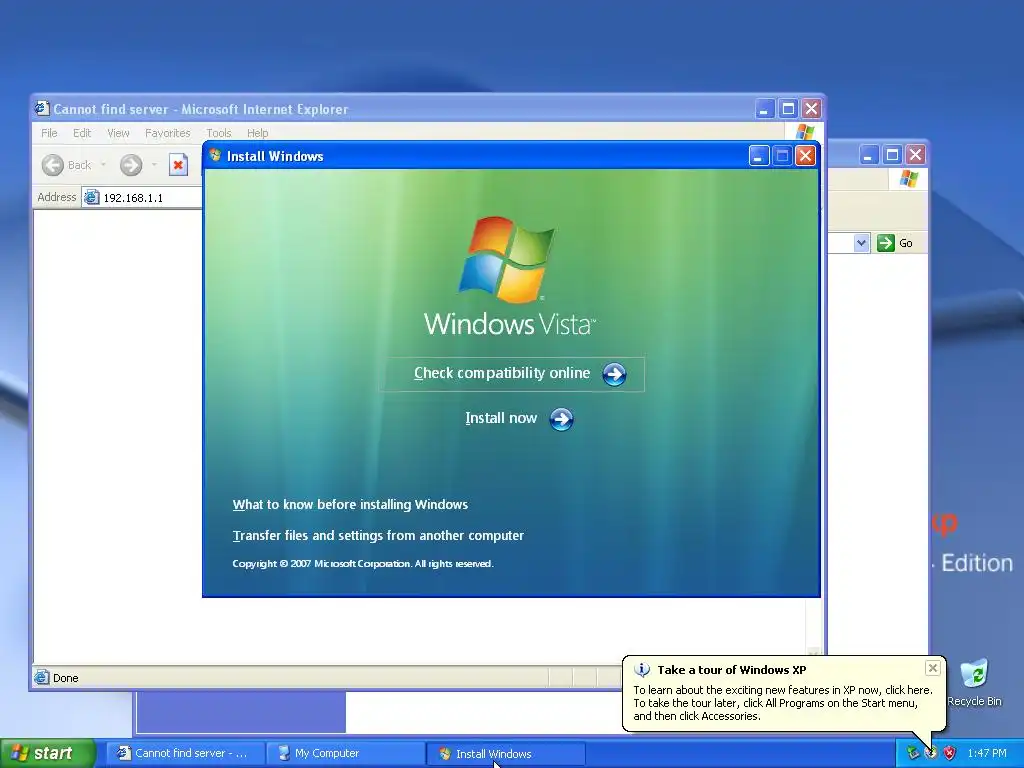The width and height of the screenshot is (1024, 768).
Task: Close the 'Take a tour of Windows XP' balloon
Action: [933, 667]
